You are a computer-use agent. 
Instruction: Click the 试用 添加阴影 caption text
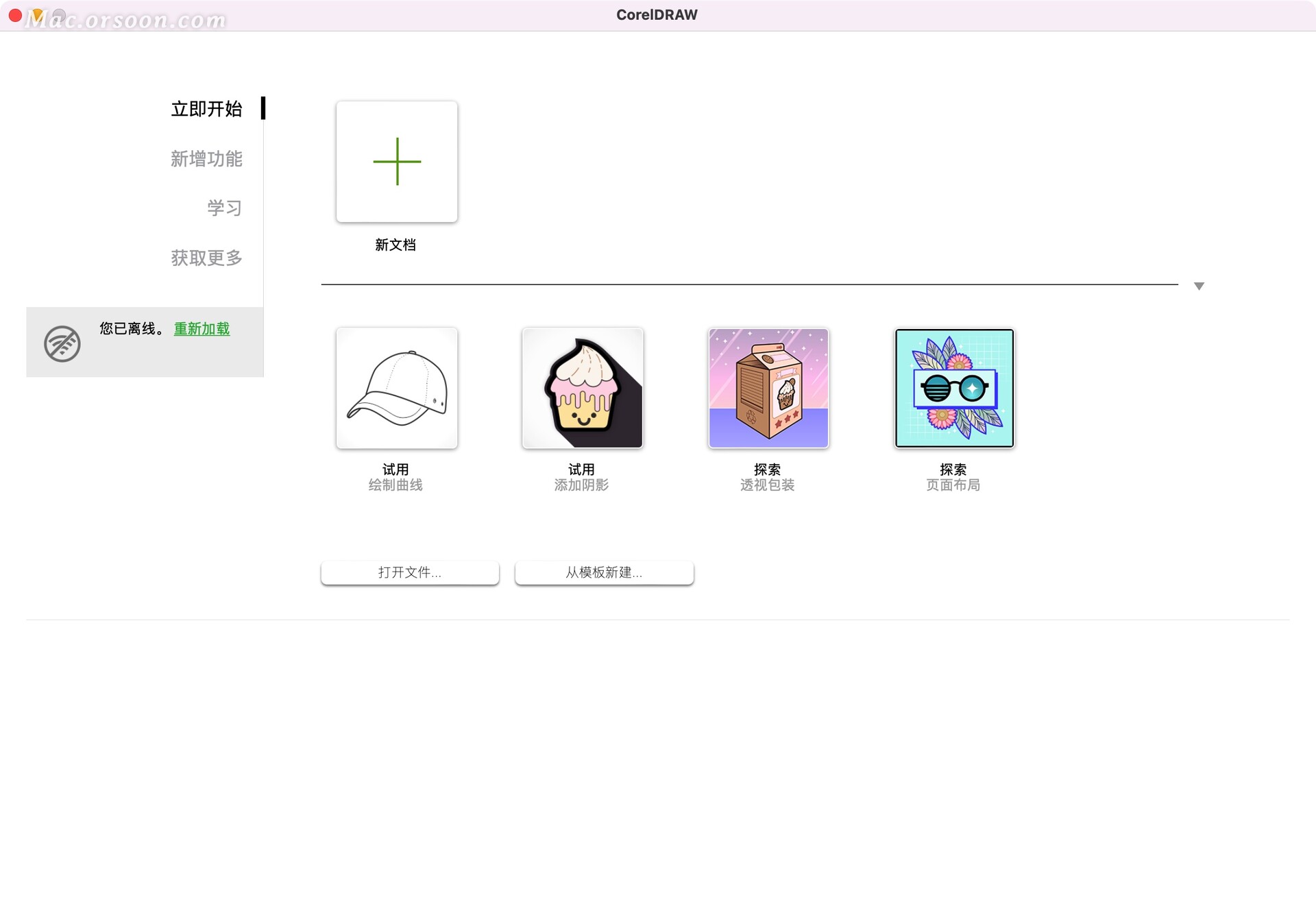click(x=581, y=478)
